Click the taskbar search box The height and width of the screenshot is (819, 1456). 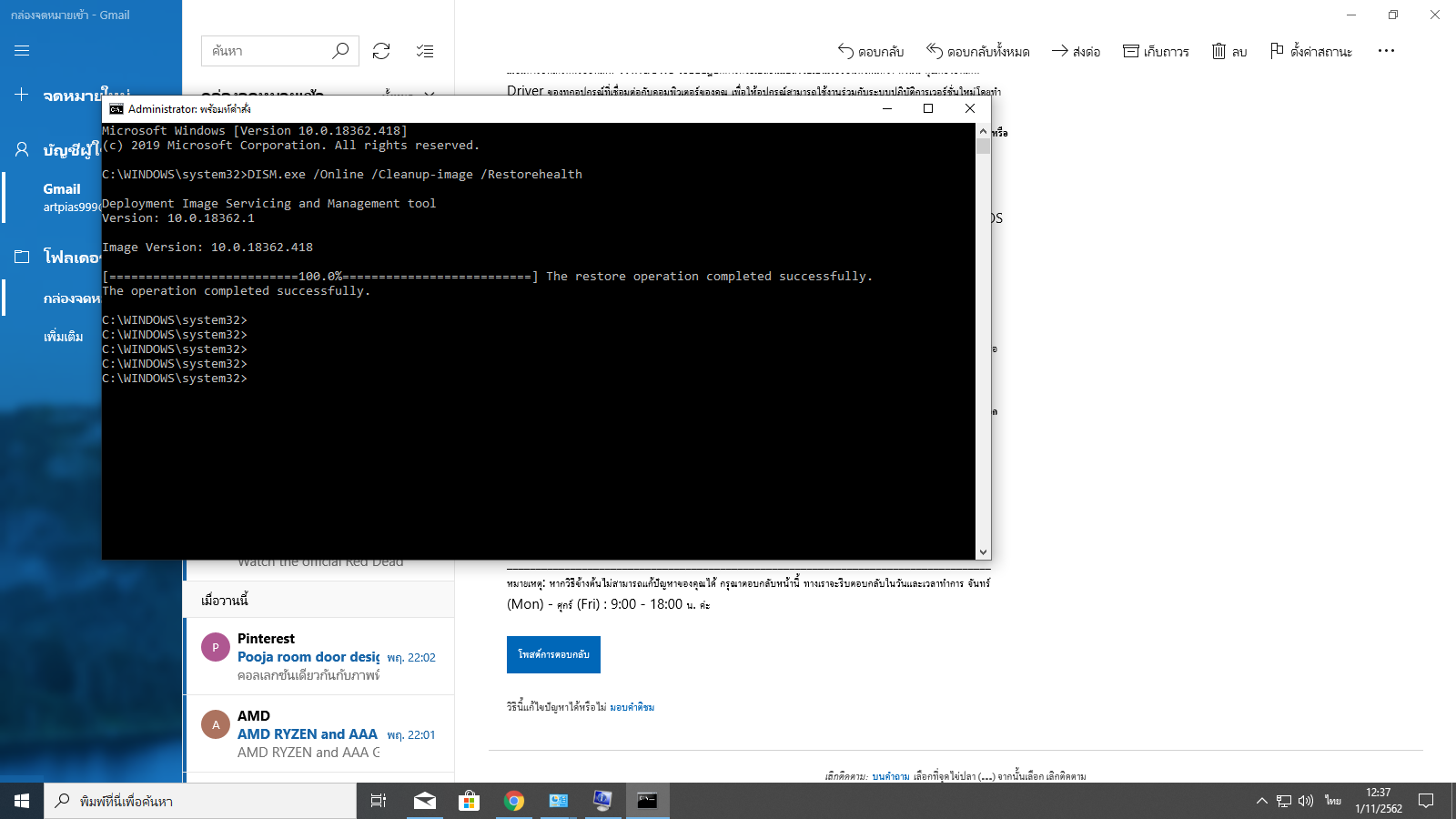pos(200,801)
